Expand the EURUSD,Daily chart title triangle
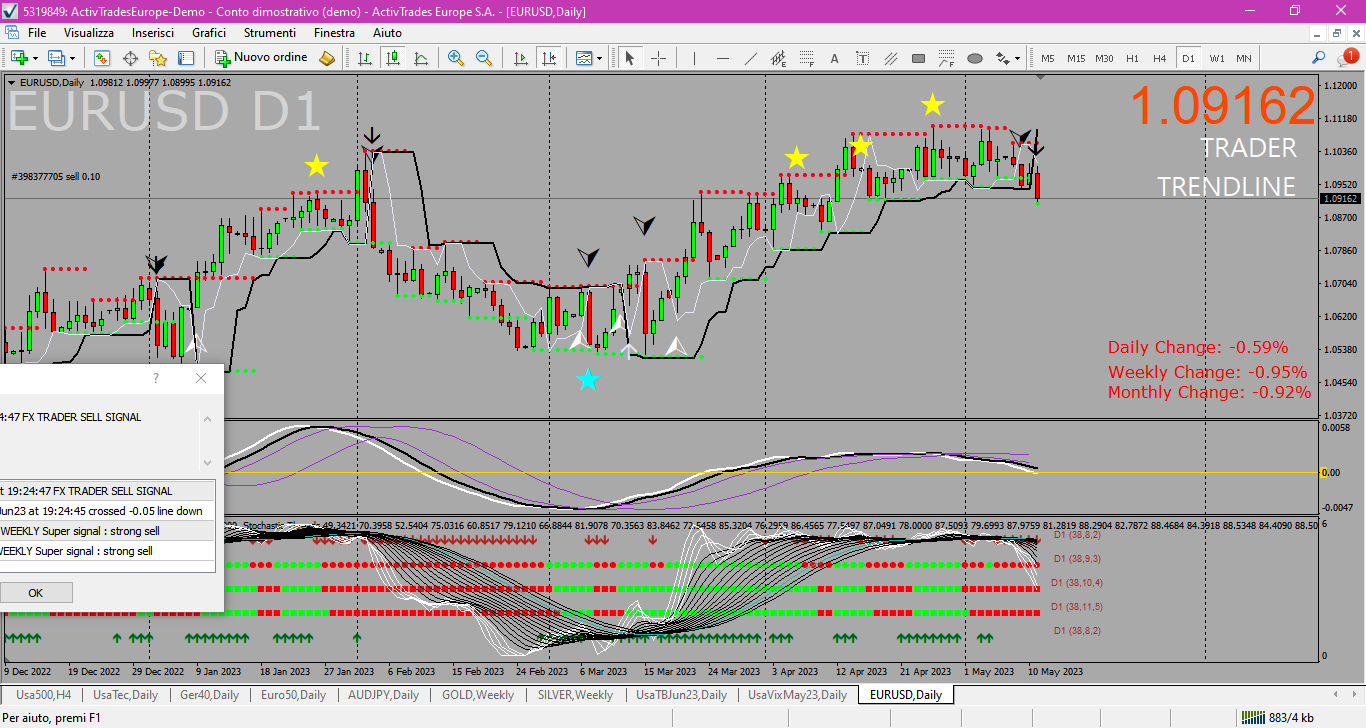The image size is (1366, 728). pos(12,83)
